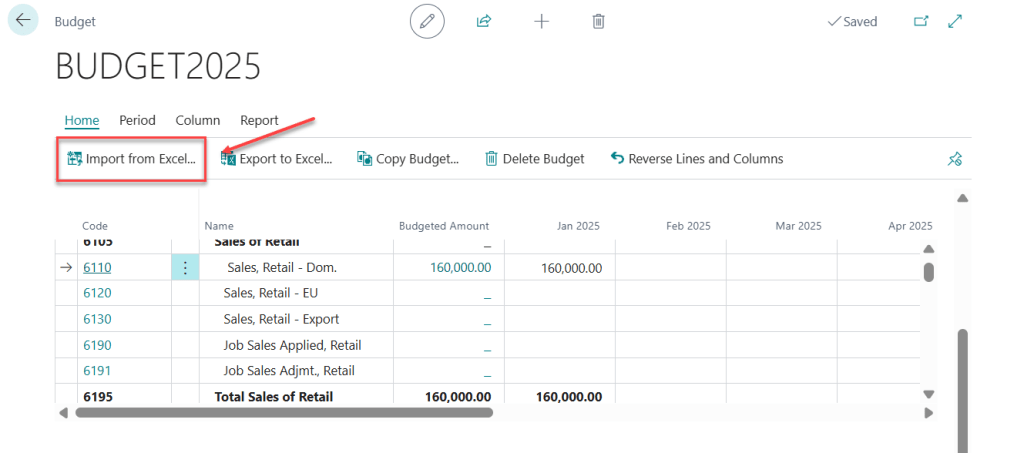Image resolution: width=1024 pixels, height=453 pixels.
Task: Click the horizontal scrollbar thumb
Action: click(284, 413)
